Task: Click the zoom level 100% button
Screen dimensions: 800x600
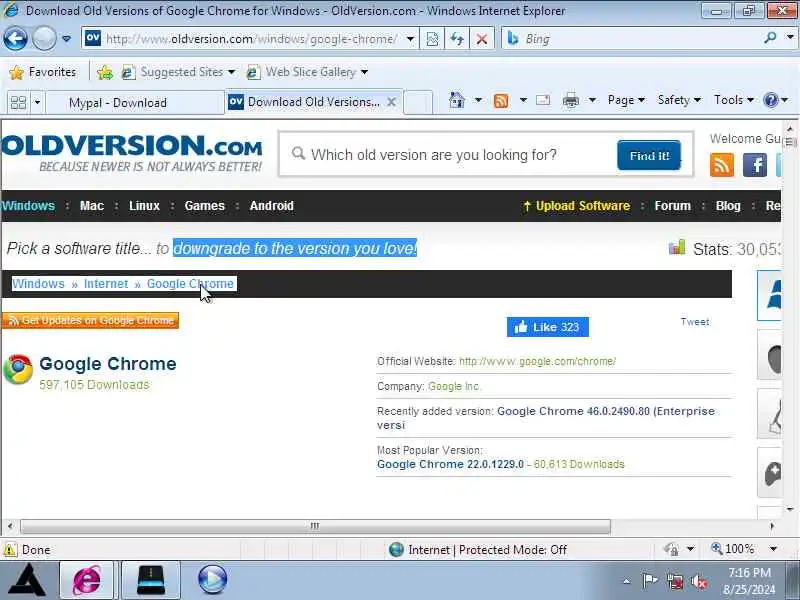Action: 733,549
